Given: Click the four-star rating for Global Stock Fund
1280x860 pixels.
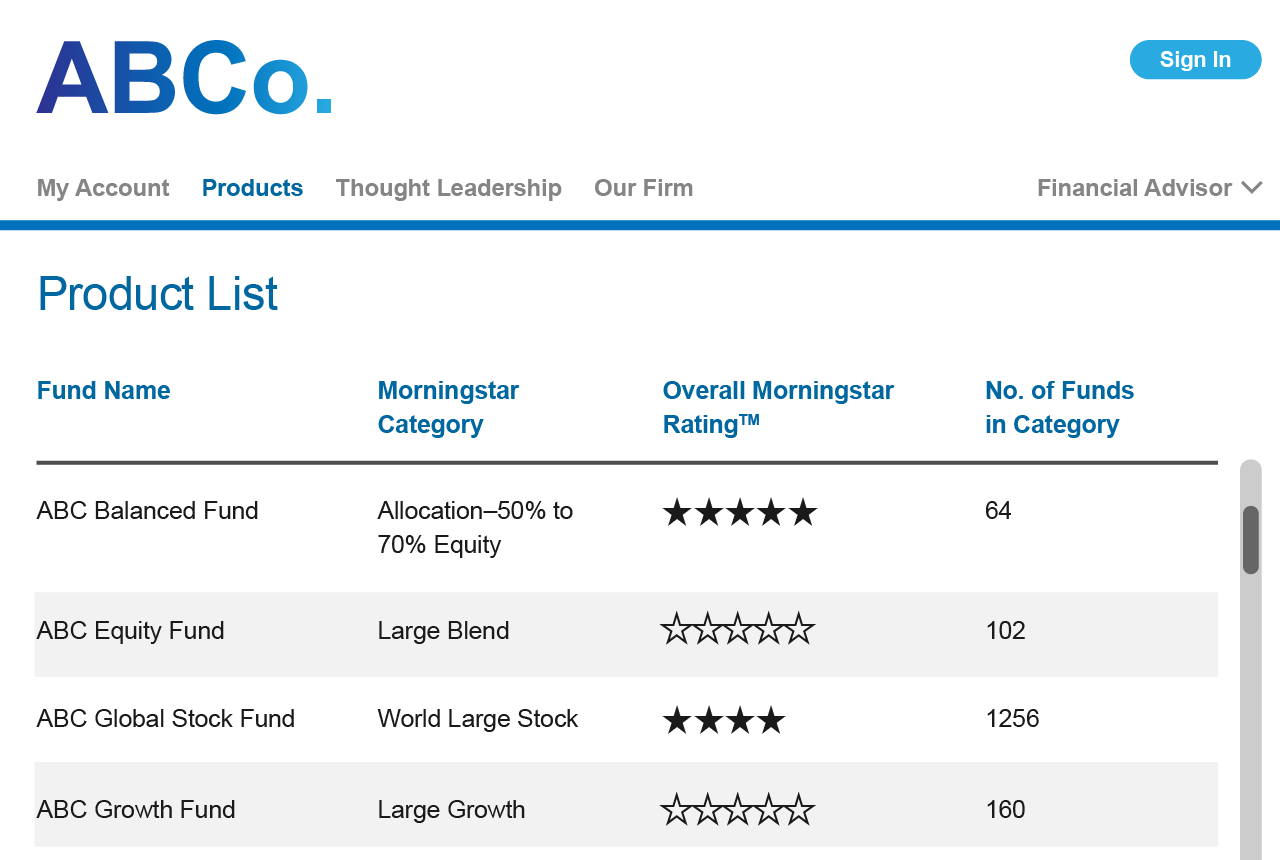Looking at the screenshot, I should [723, 720].
